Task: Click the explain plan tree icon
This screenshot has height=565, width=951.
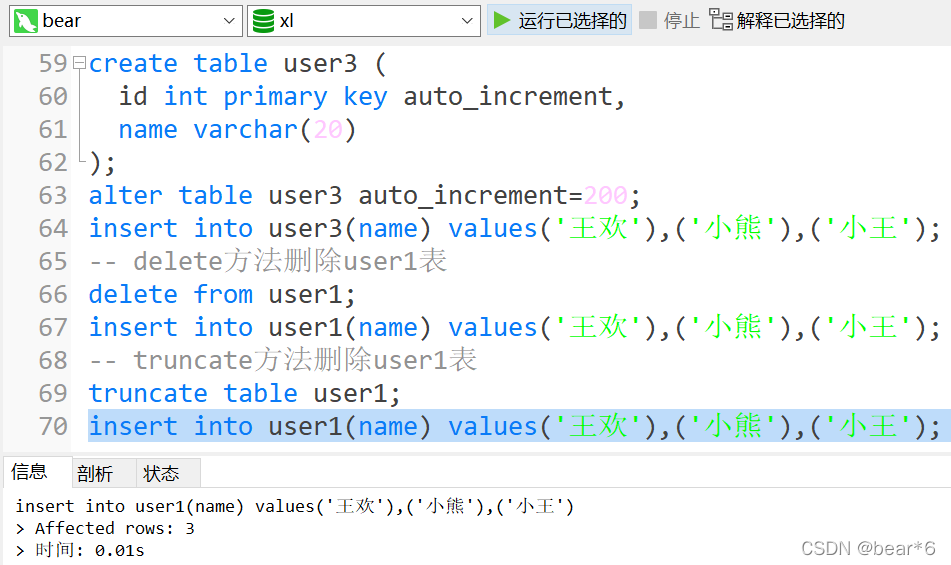Action: (721, 19)
